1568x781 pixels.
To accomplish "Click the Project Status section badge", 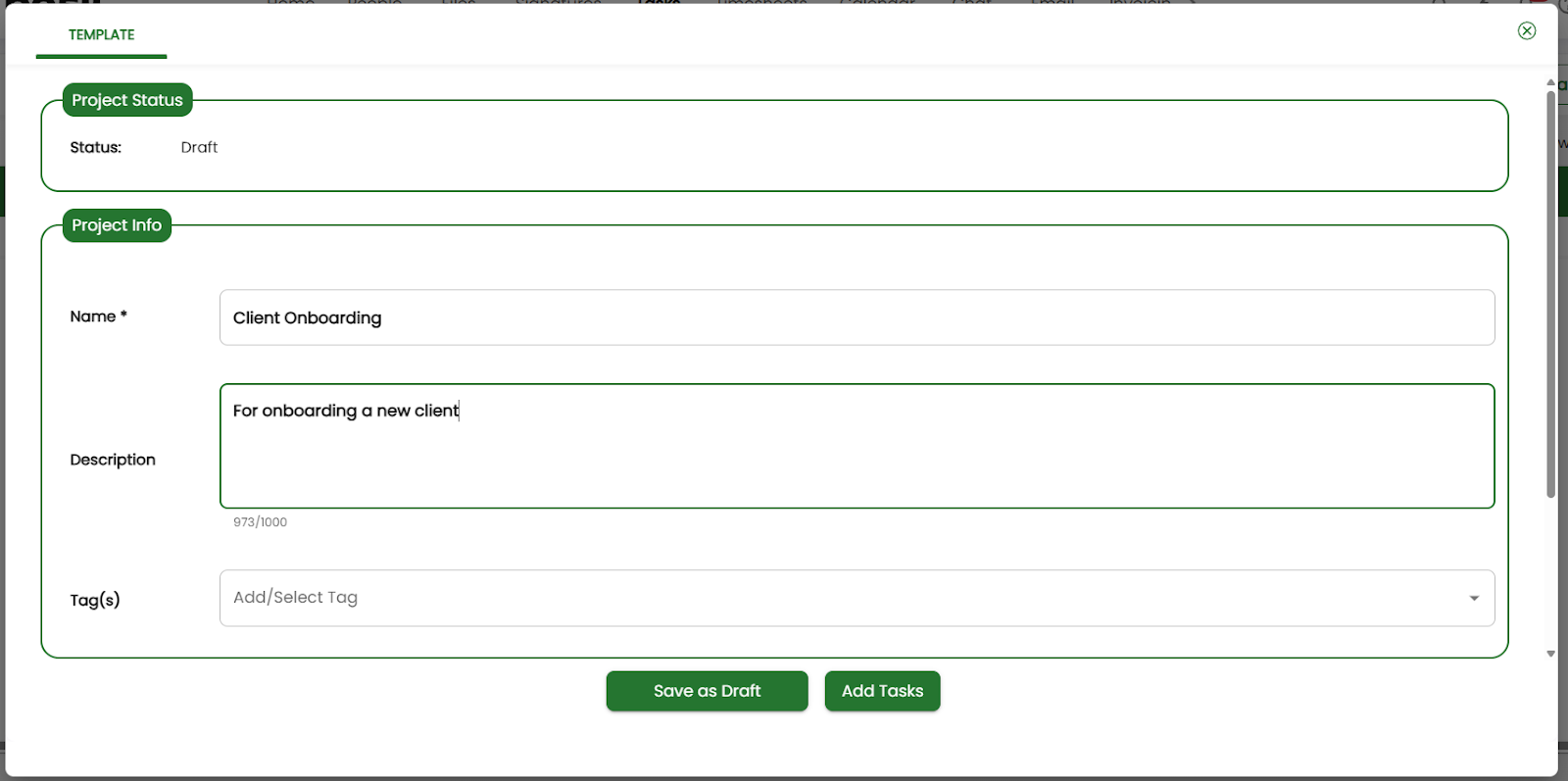I will pos(127,100).
